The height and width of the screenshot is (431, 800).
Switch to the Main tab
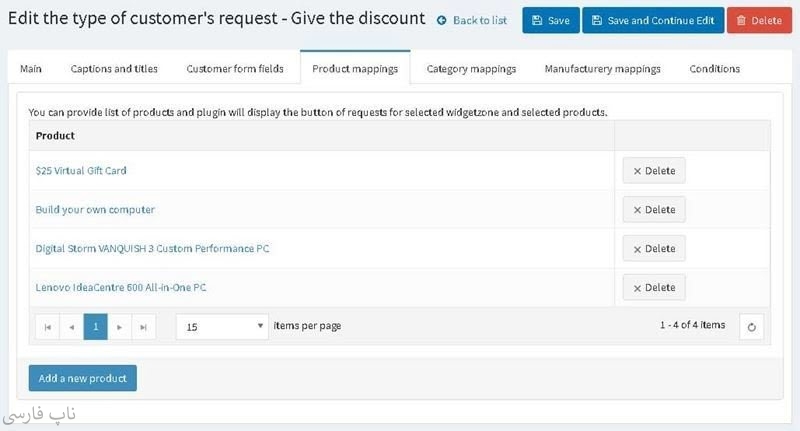[x=31, y=69]
